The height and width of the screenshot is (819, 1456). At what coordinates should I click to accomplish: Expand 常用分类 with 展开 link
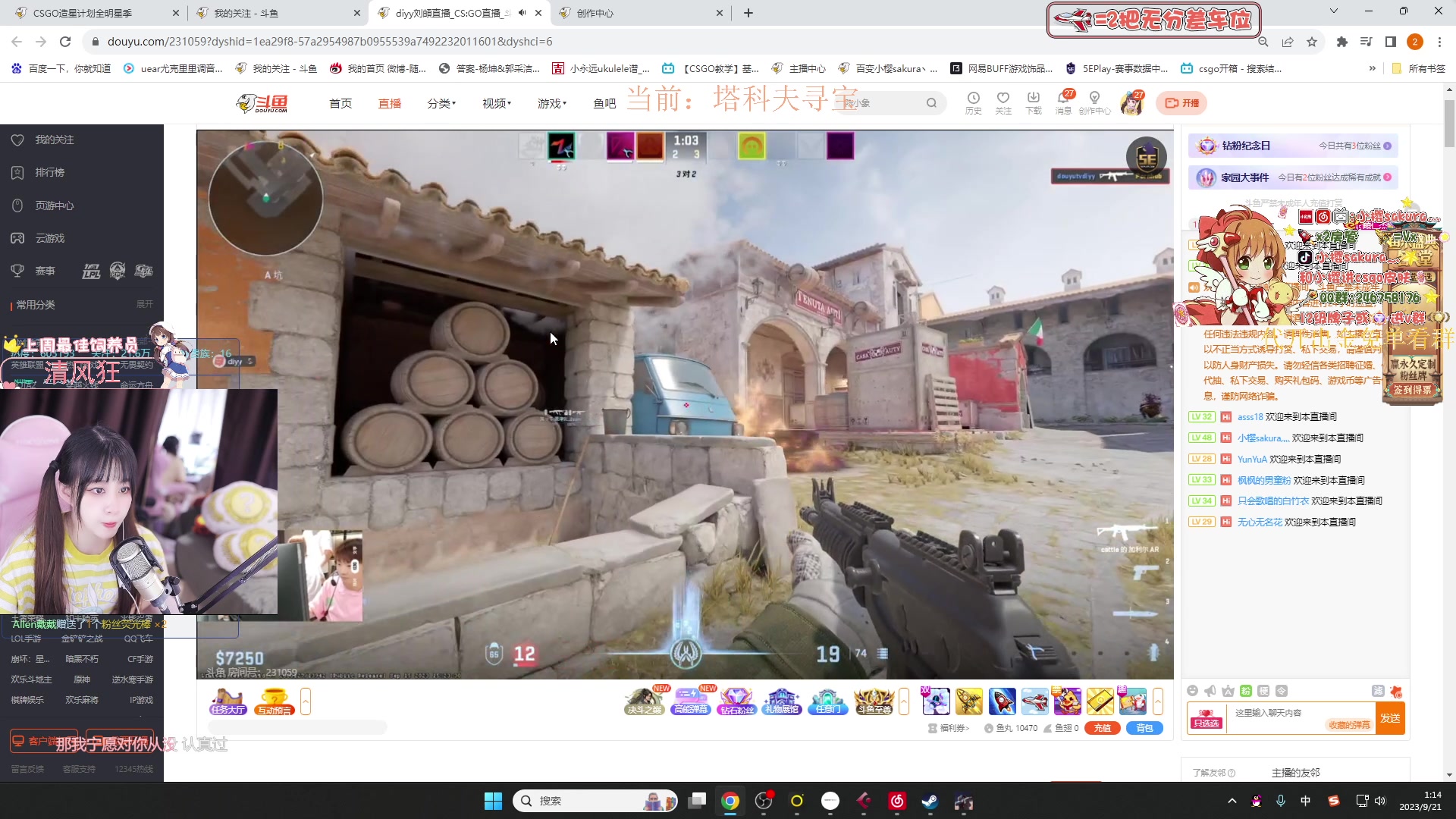pos(144,304)
